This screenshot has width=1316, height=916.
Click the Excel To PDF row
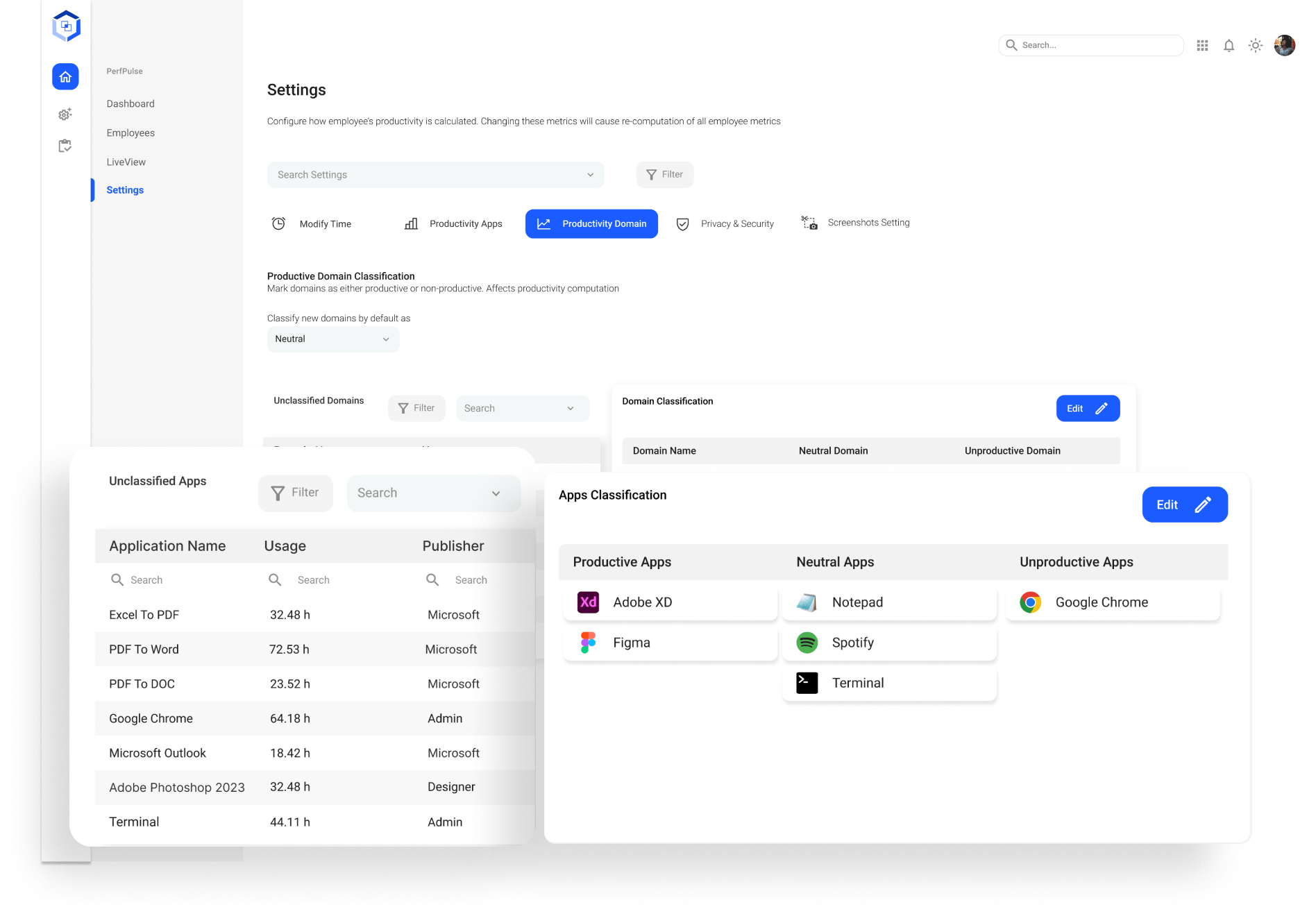[315, 615]
